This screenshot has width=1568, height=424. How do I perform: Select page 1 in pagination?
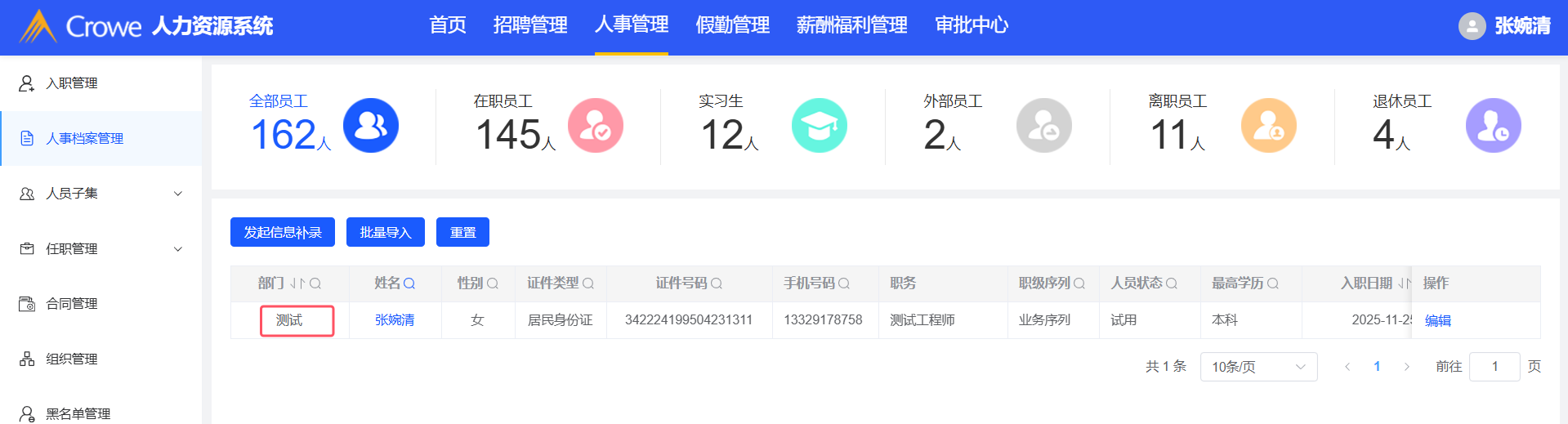tap(1377, 367)
